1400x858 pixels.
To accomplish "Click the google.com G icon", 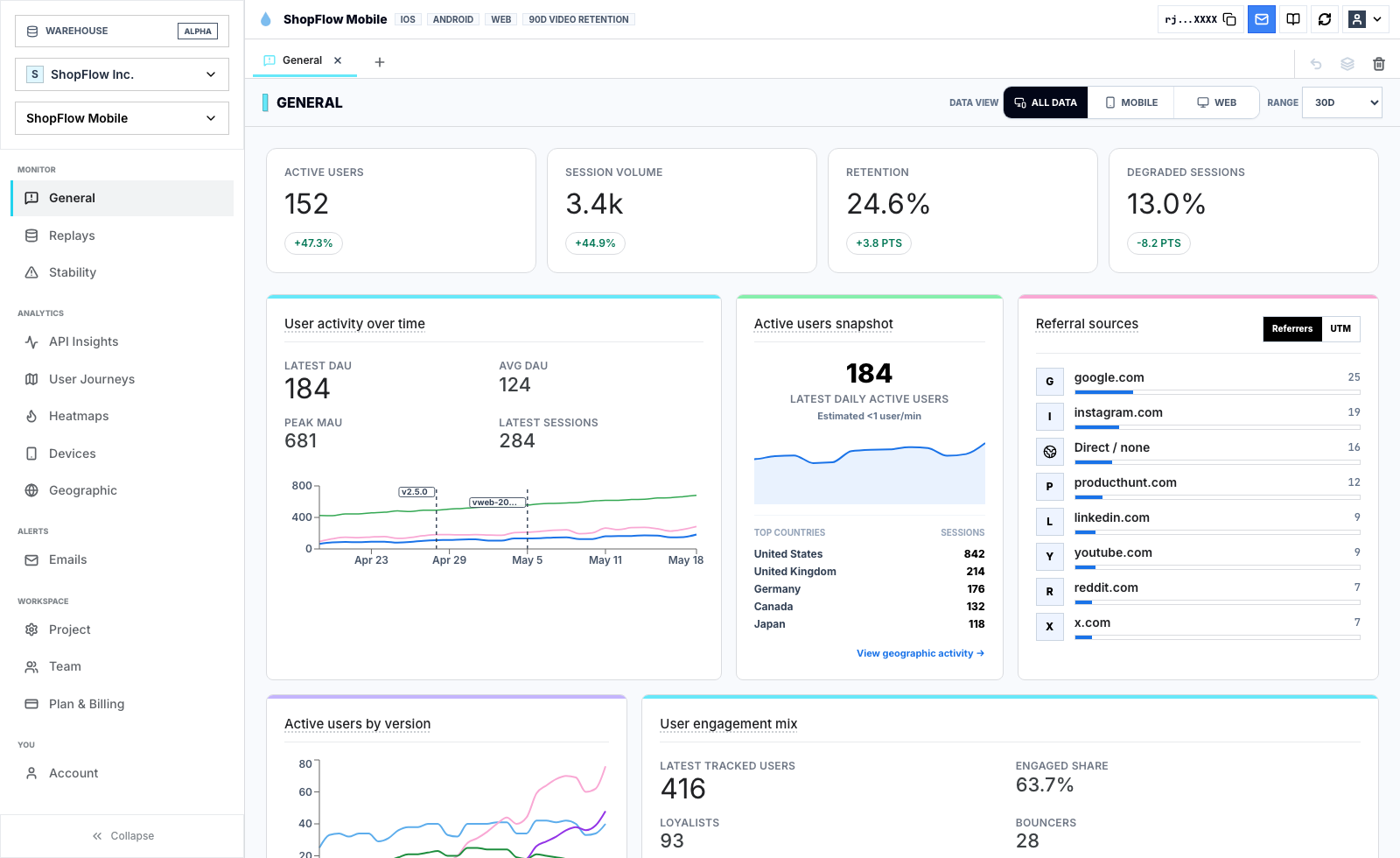I will coord(1050,382).
